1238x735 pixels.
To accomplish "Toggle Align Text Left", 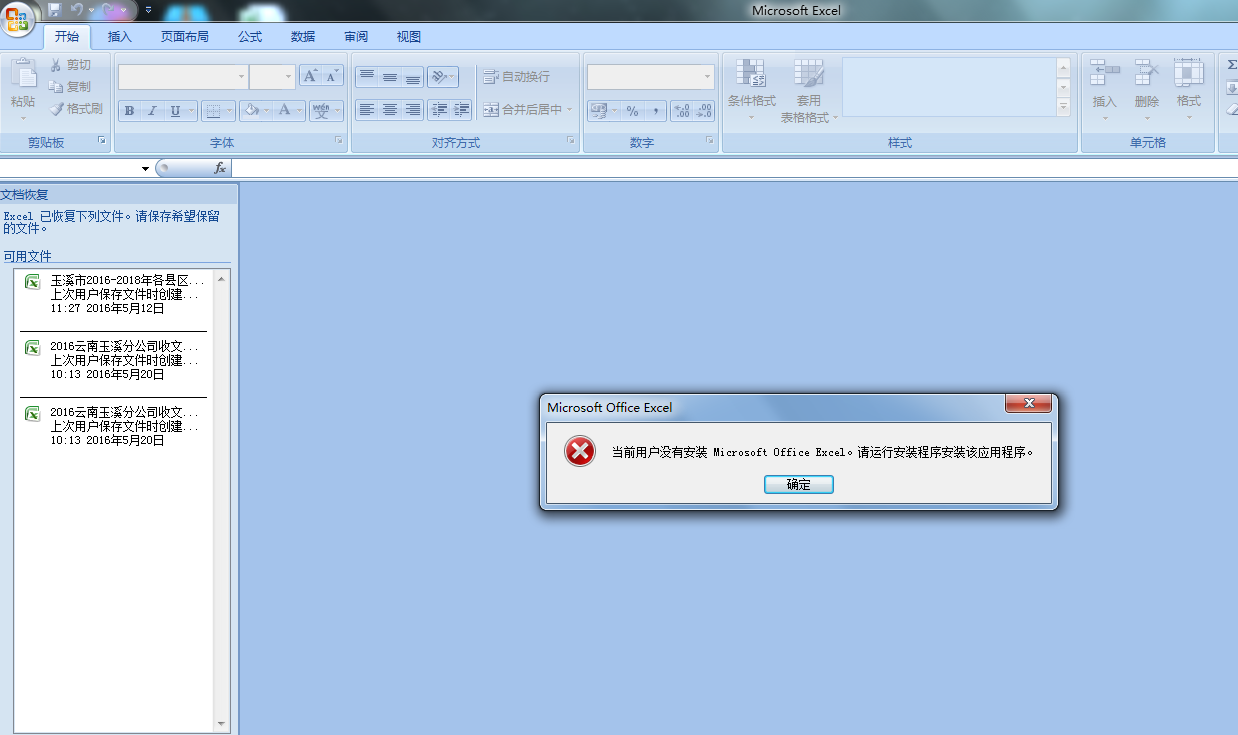I will coord(366,110).
